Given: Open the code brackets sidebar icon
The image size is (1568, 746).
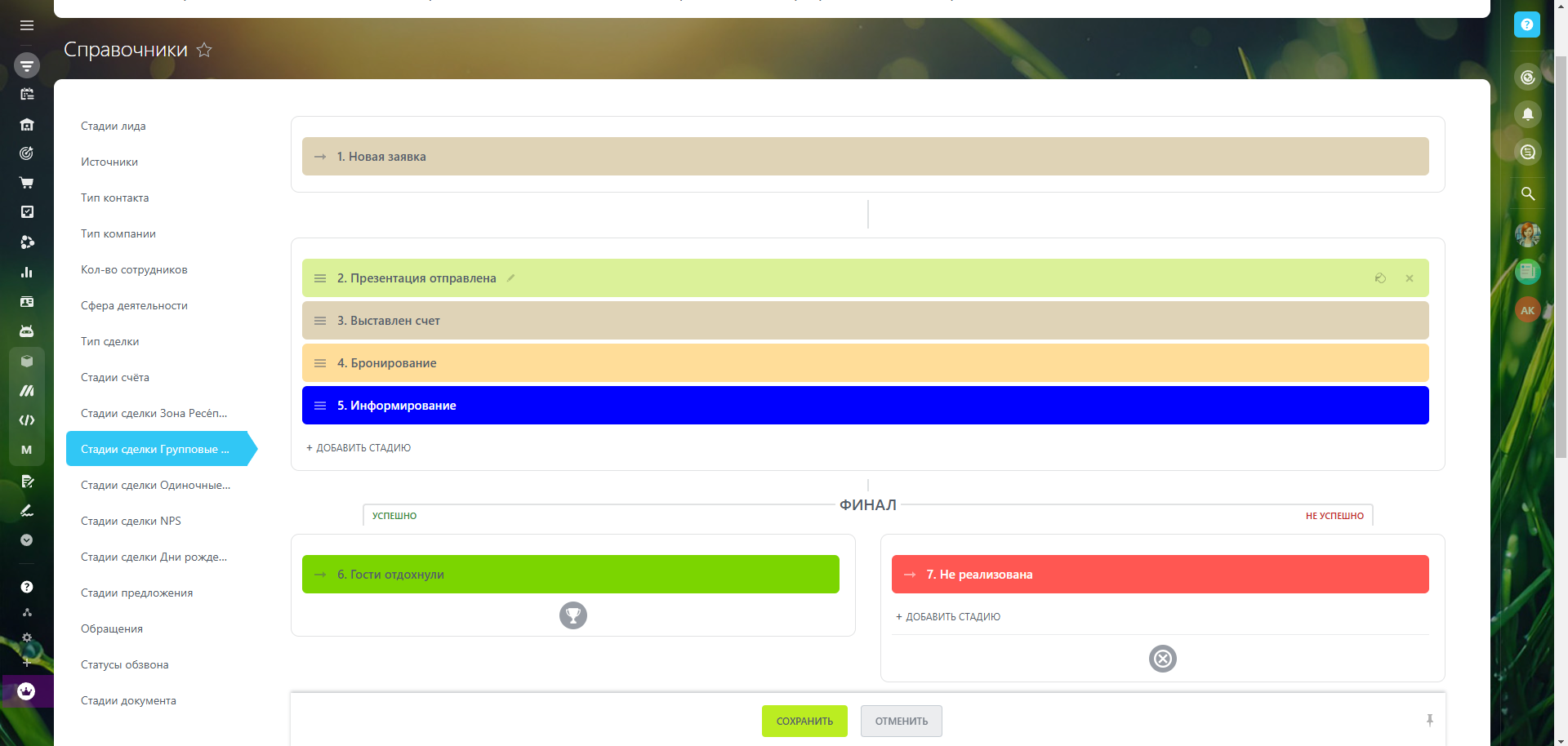Looking at the screenshot, I should pos(27,420).
